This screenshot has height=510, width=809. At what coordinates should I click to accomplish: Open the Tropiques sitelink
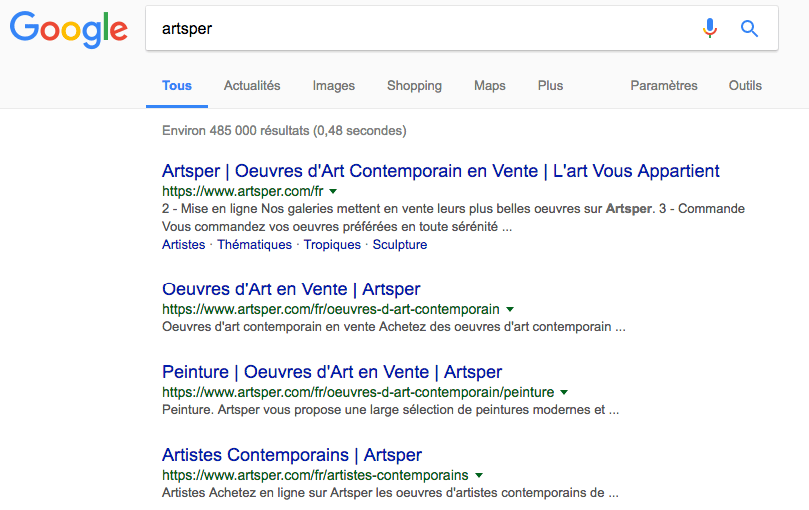332,245
